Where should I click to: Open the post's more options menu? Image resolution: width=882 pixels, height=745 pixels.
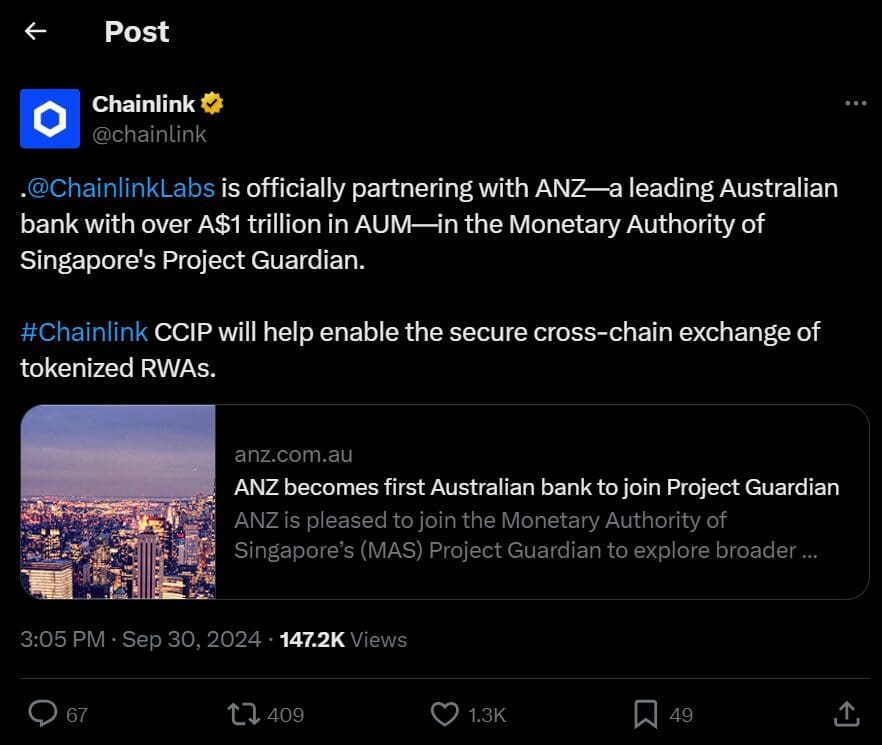tap(855, 102)
